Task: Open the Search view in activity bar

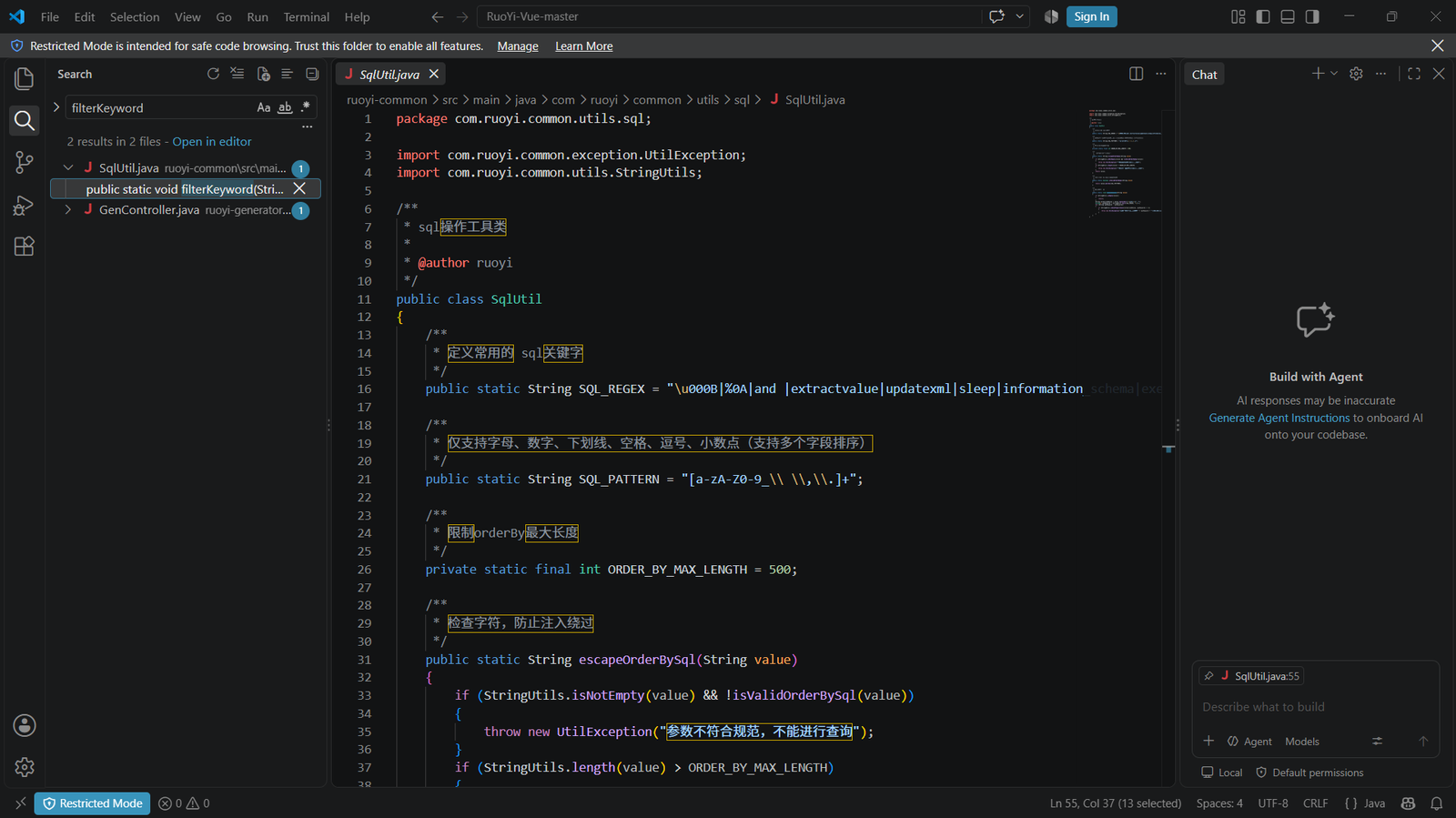Action: pos(25,120)
